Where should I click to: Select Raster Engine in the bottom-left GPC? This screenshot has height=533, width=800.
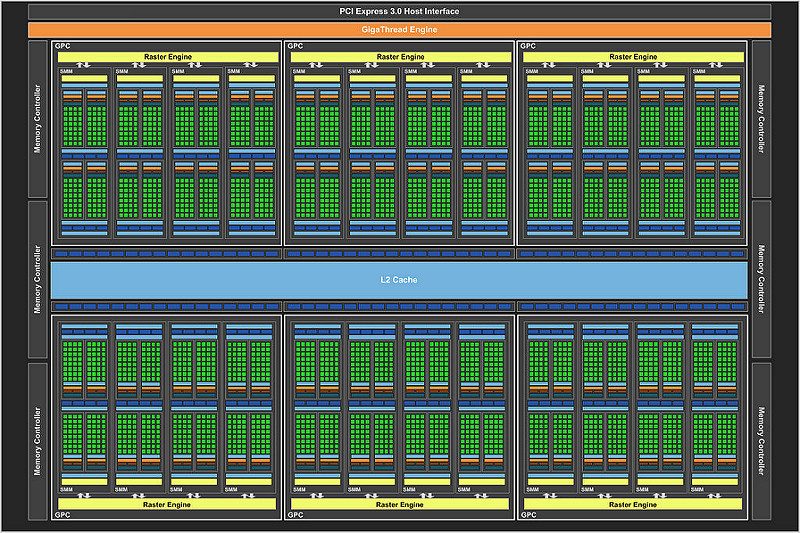coord(167,503)
